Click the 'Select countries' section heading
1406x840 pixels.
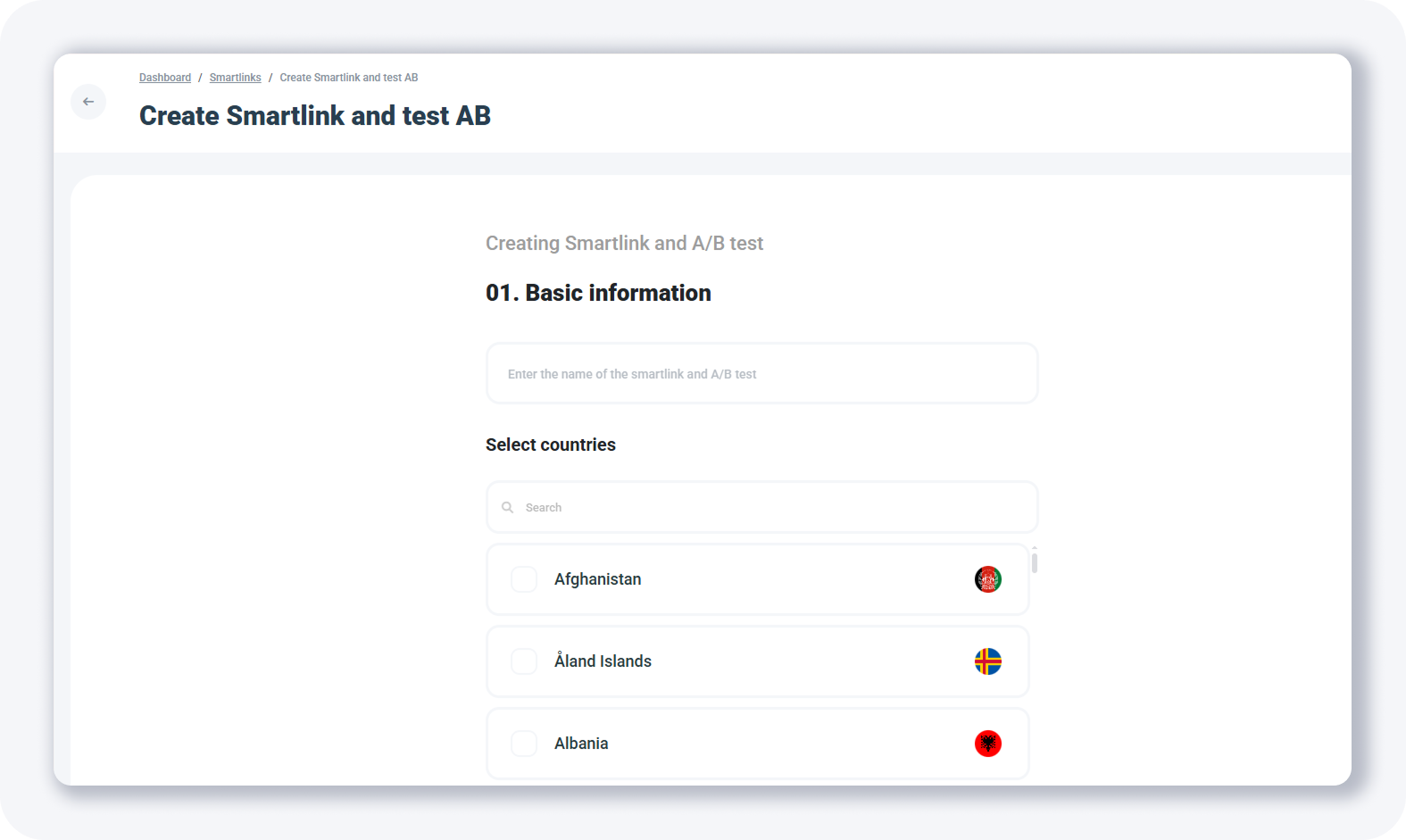pos(551,445)
